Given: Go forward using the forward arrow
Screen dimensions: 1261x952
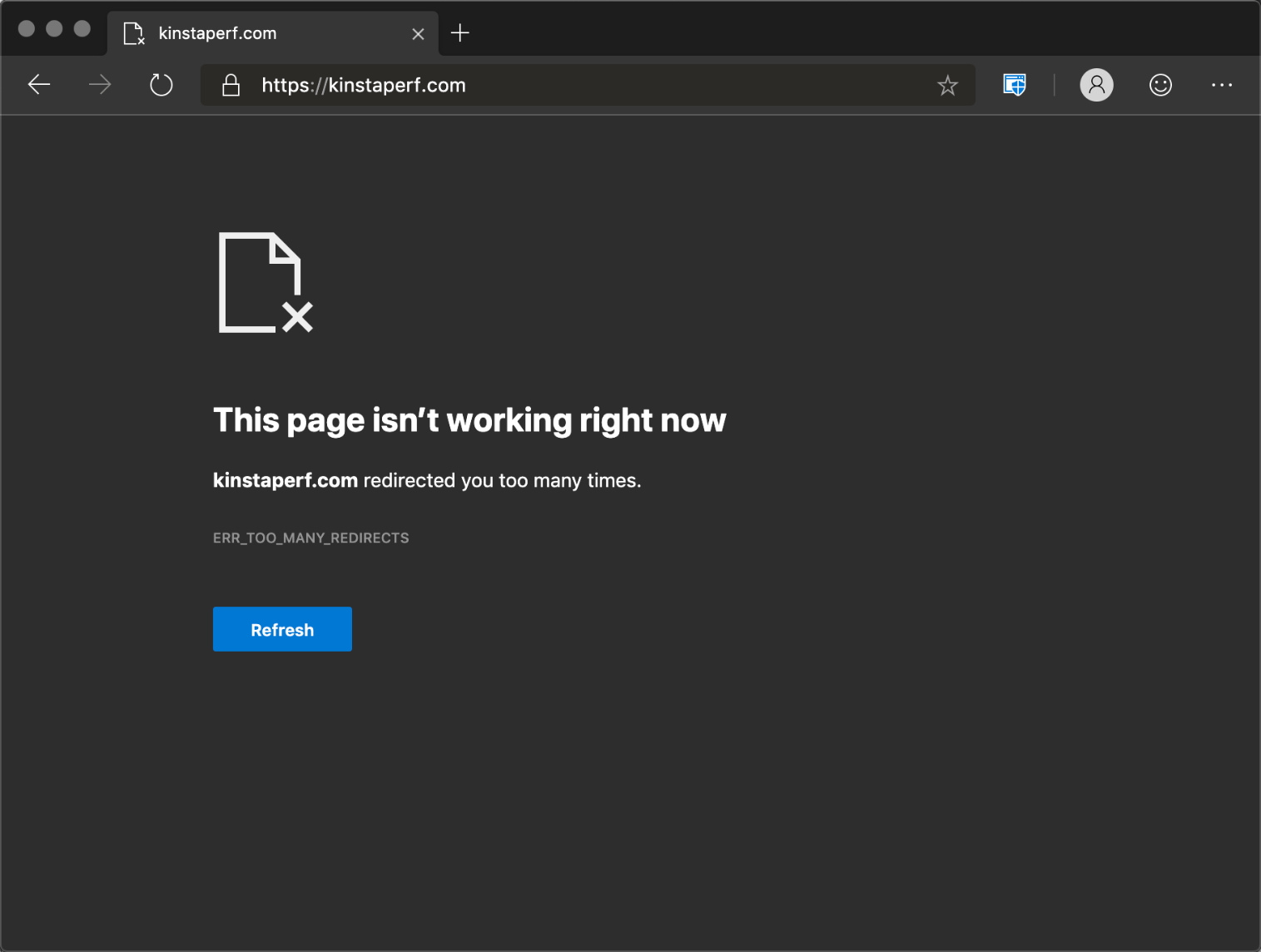Looking at the screenshot, I should coord(100,84).
